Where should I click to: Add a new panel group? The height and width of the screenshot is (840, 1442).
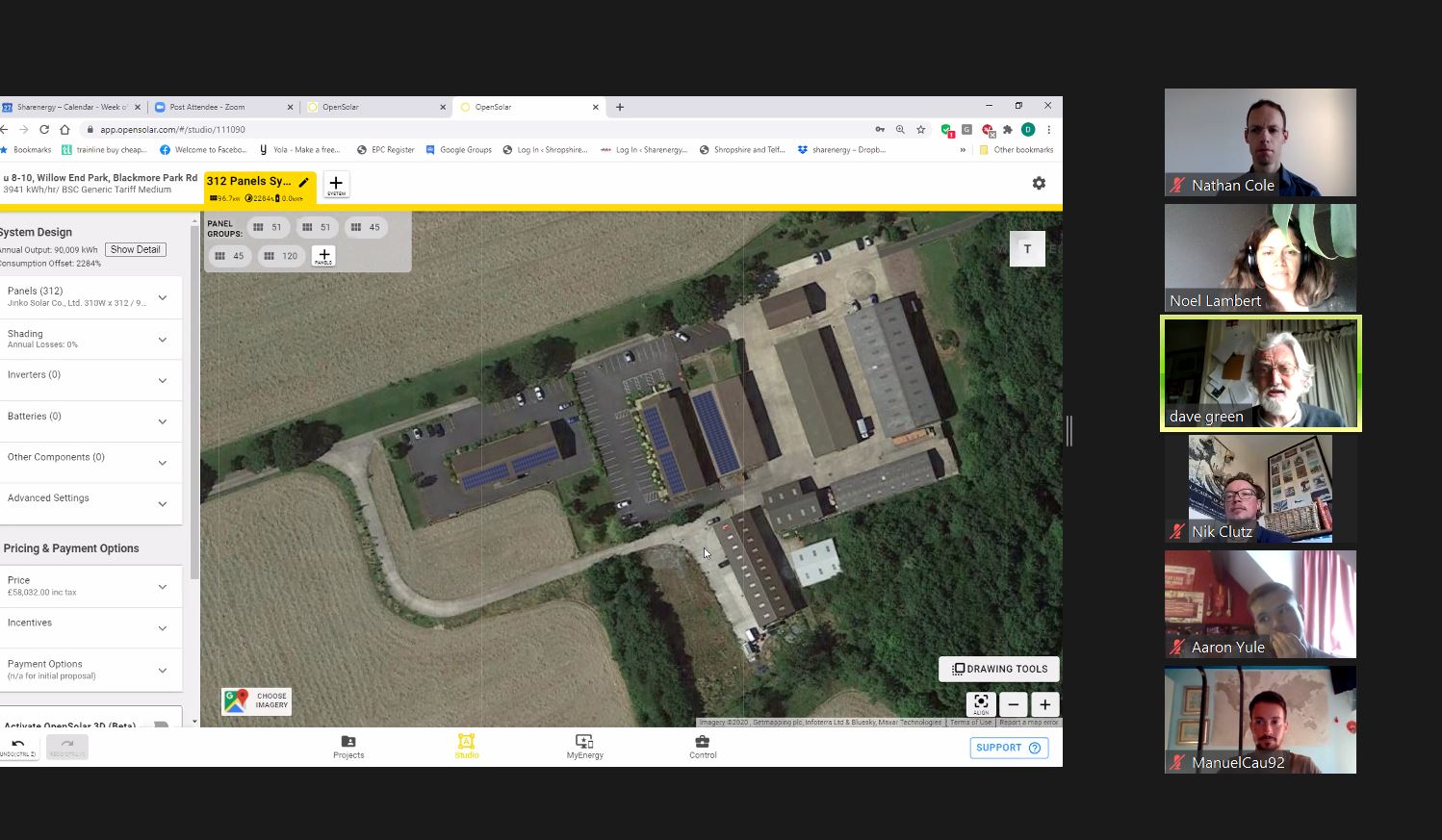click(324, 256)
